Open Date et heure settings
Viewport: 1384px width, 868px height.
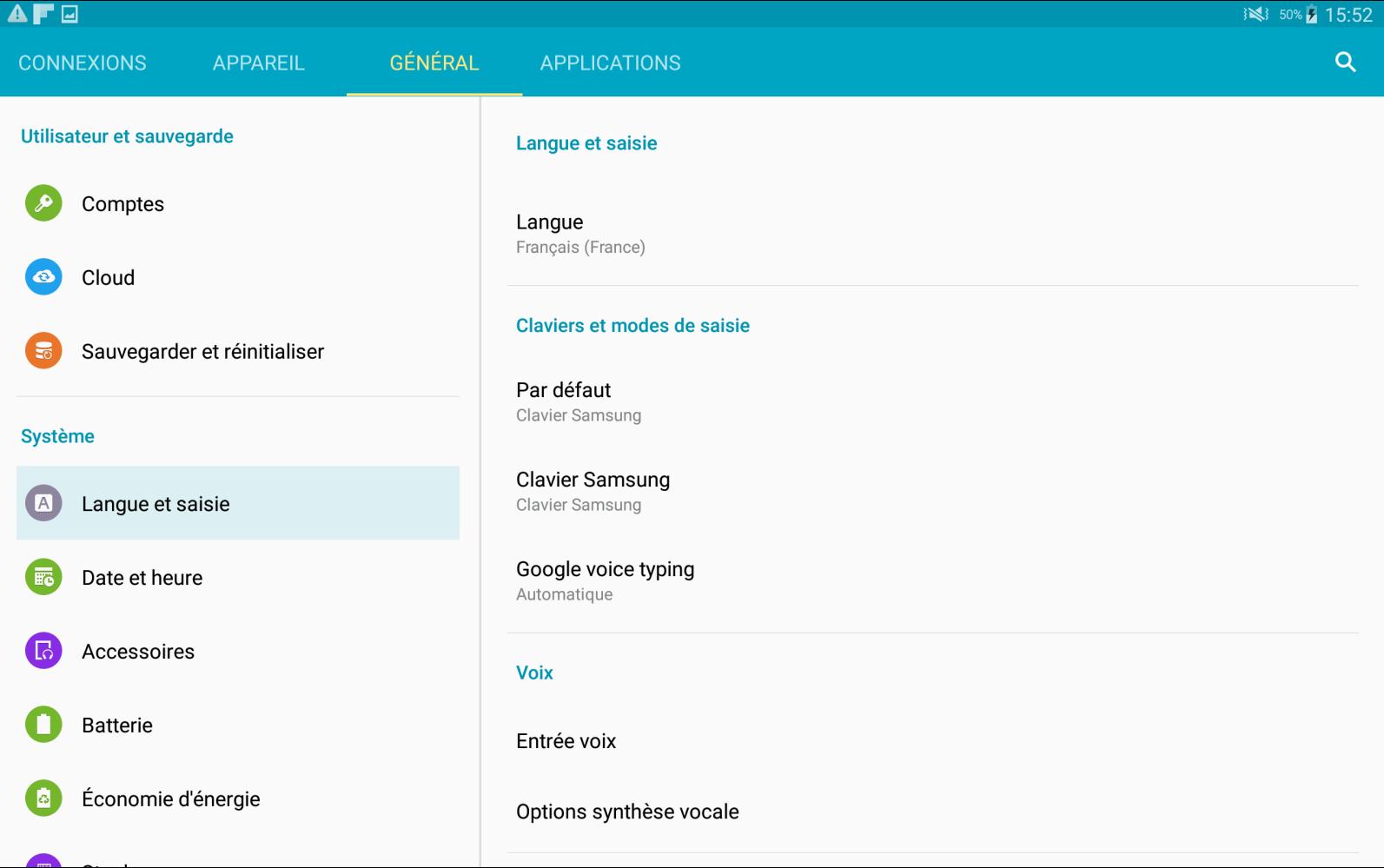pos(238,577)
